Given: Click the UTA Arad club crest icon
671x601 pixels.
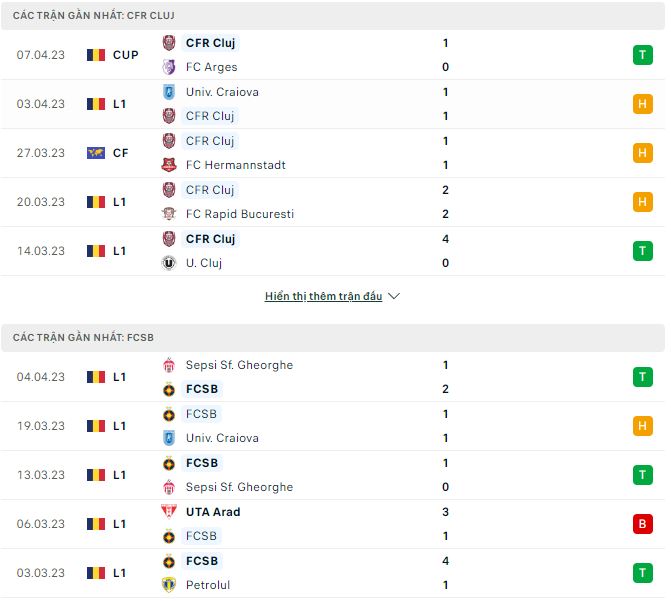Looking at the screenshot, I should tap(168, 512).
